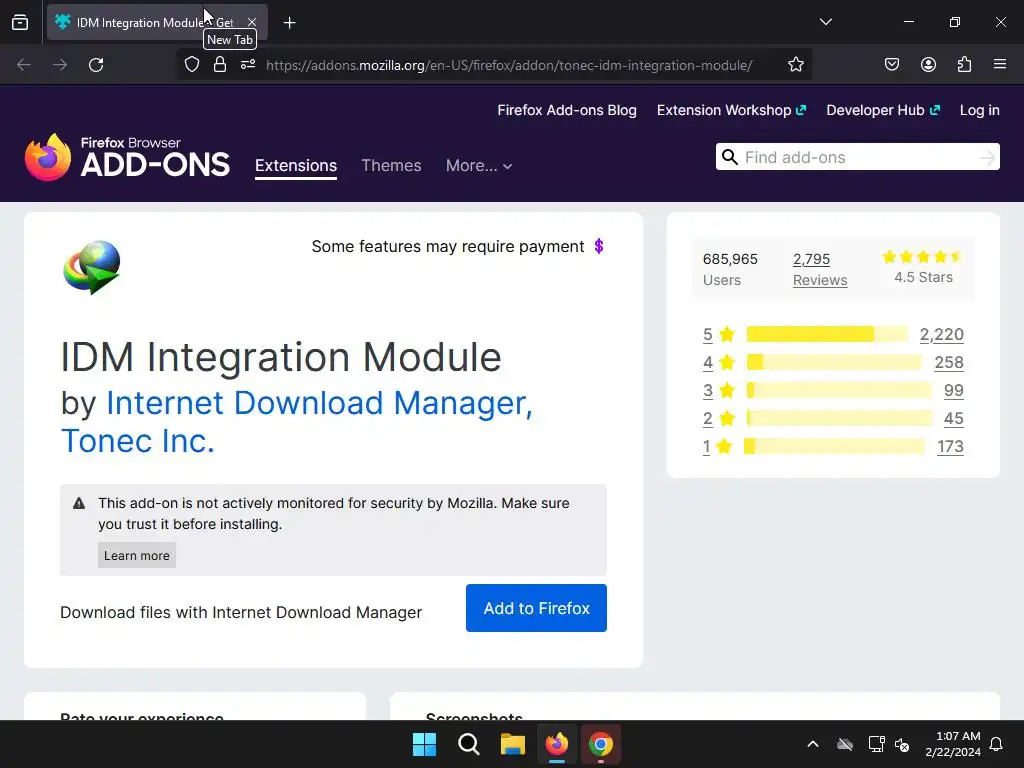Click the Add to Firefox button
Image resolution: width=1024 pixels, height=768 pixels.
536,608
